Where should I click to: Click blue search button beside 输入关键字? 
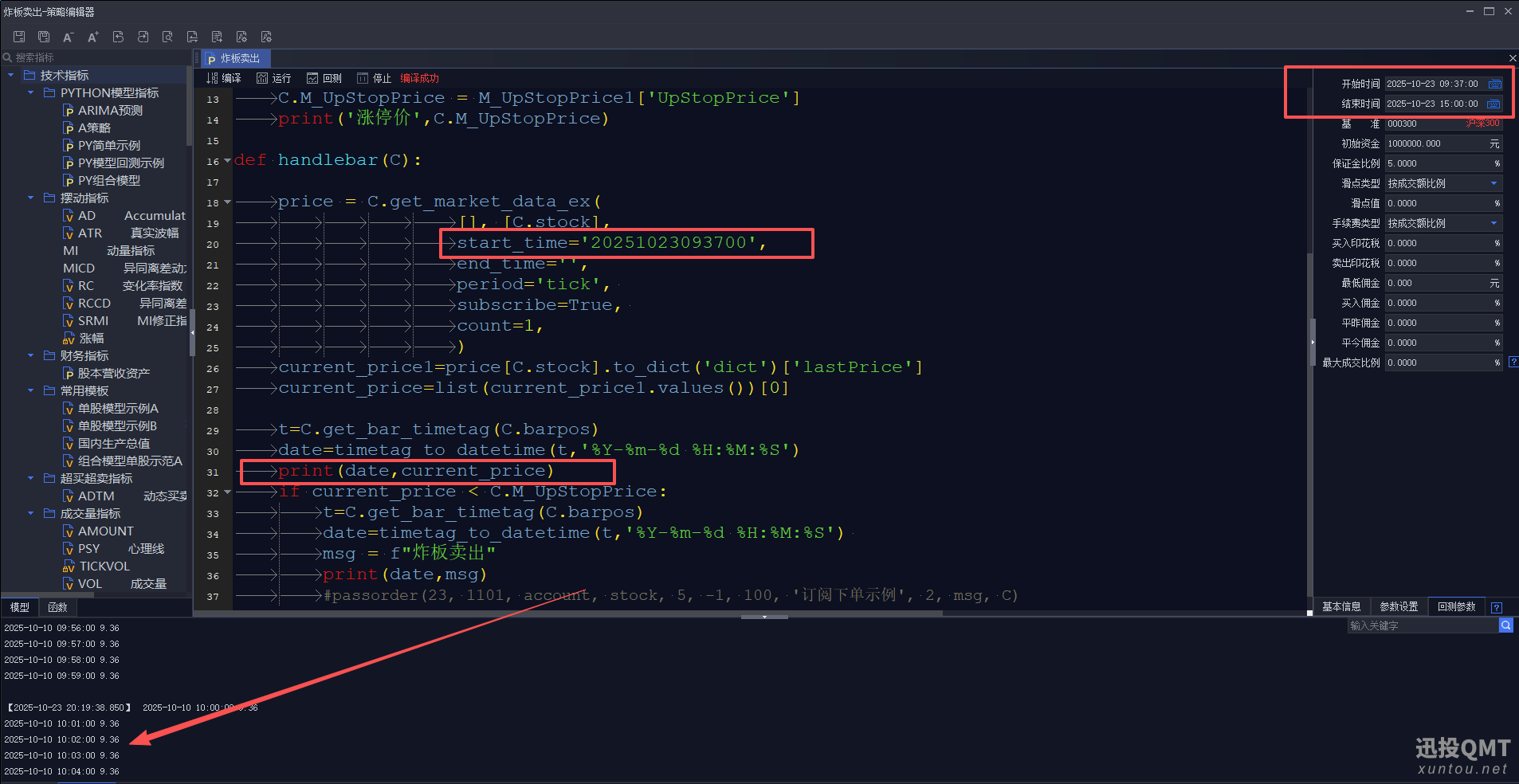point(1505,625)
